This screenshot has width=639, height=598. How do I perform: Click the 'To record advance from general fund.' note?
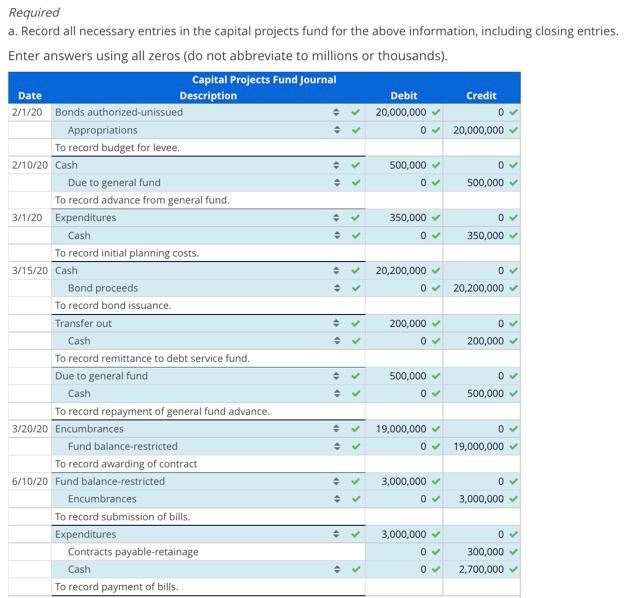[x=142, y=200]
